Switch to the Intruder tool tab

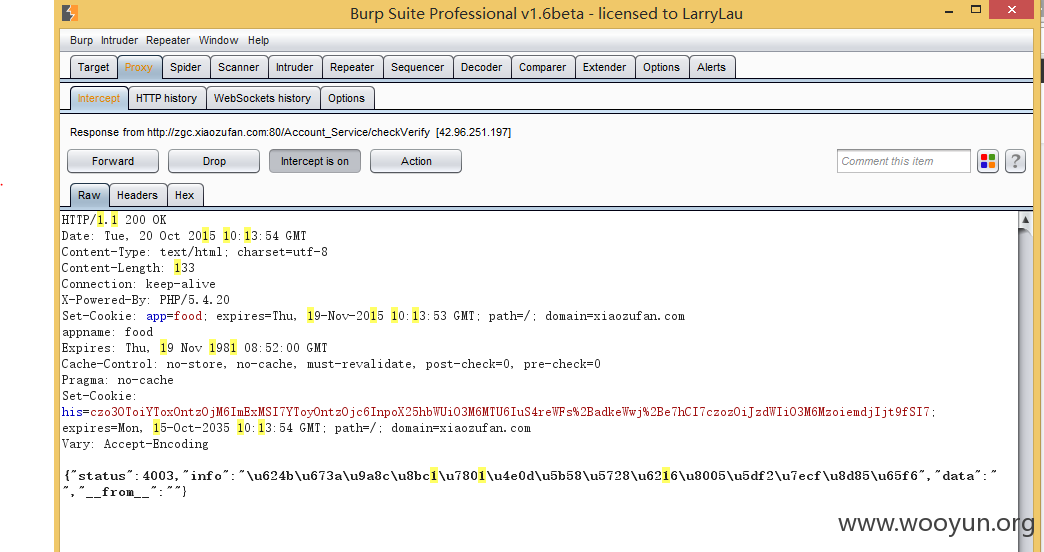pos(294,67)
